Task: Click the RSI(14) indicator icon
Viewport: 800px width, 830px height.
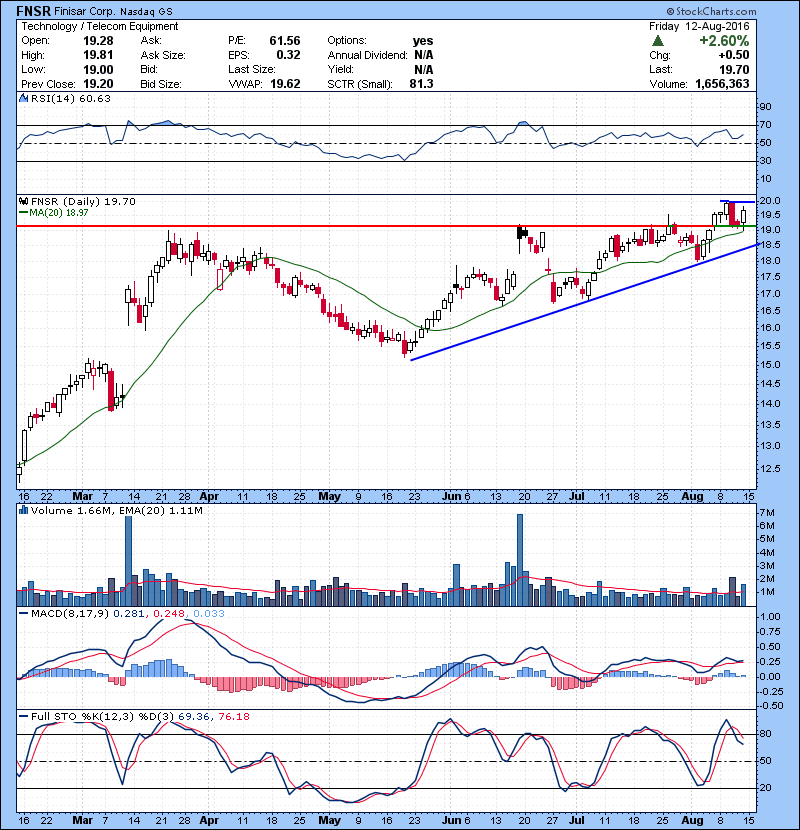Action: [x=23, y=98]
